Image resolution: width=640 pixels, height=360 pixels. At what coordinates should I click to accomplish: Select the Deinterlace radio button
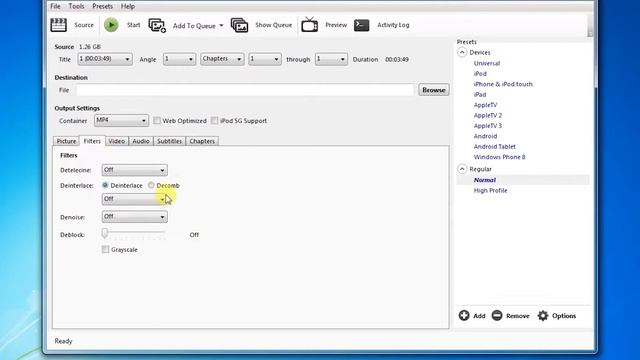[105, 185]
